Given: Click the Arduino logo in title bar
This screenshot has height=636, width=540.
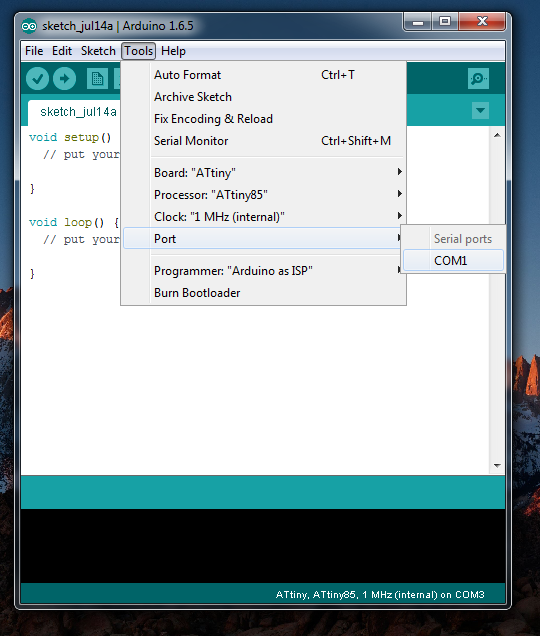Looking at the screenshot, I should pyautogui.click(x=29, y=26).
